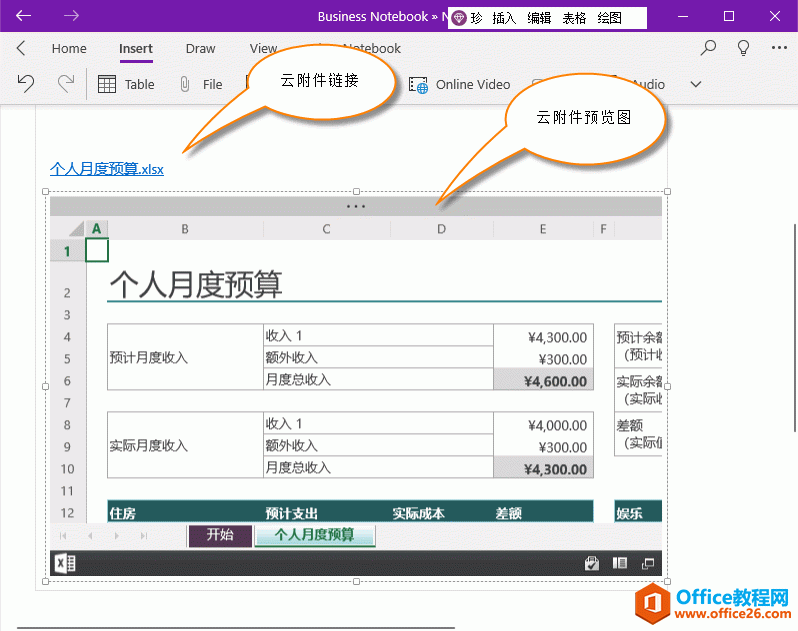Insert a Table
Image resolution: width=798 pixels, height=631 pixels.
pos(126,84)
